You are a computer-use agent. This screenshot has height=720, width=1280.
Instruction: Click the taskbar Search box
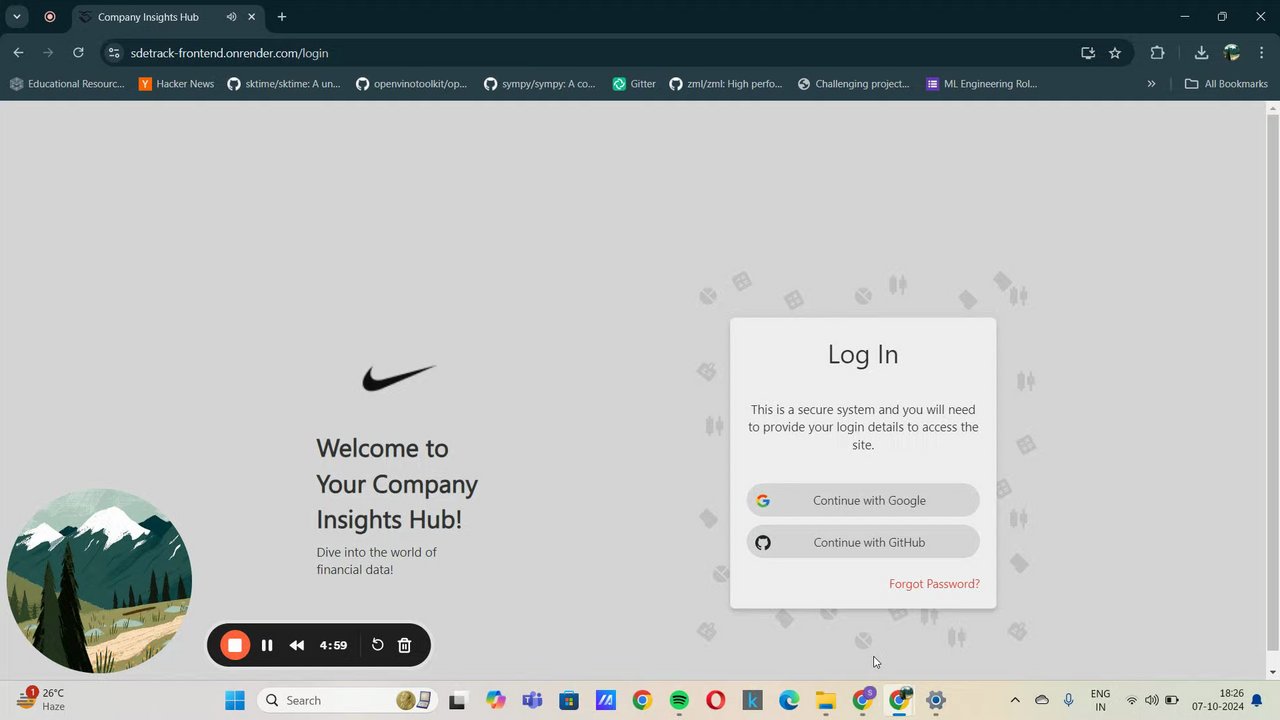346,700
